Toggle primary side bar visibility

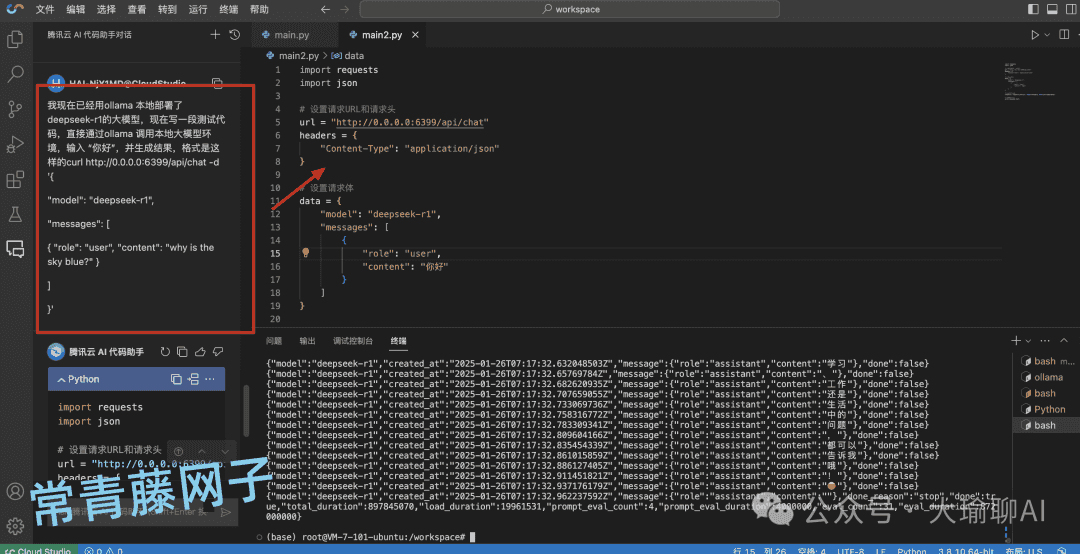point(1033,9)
